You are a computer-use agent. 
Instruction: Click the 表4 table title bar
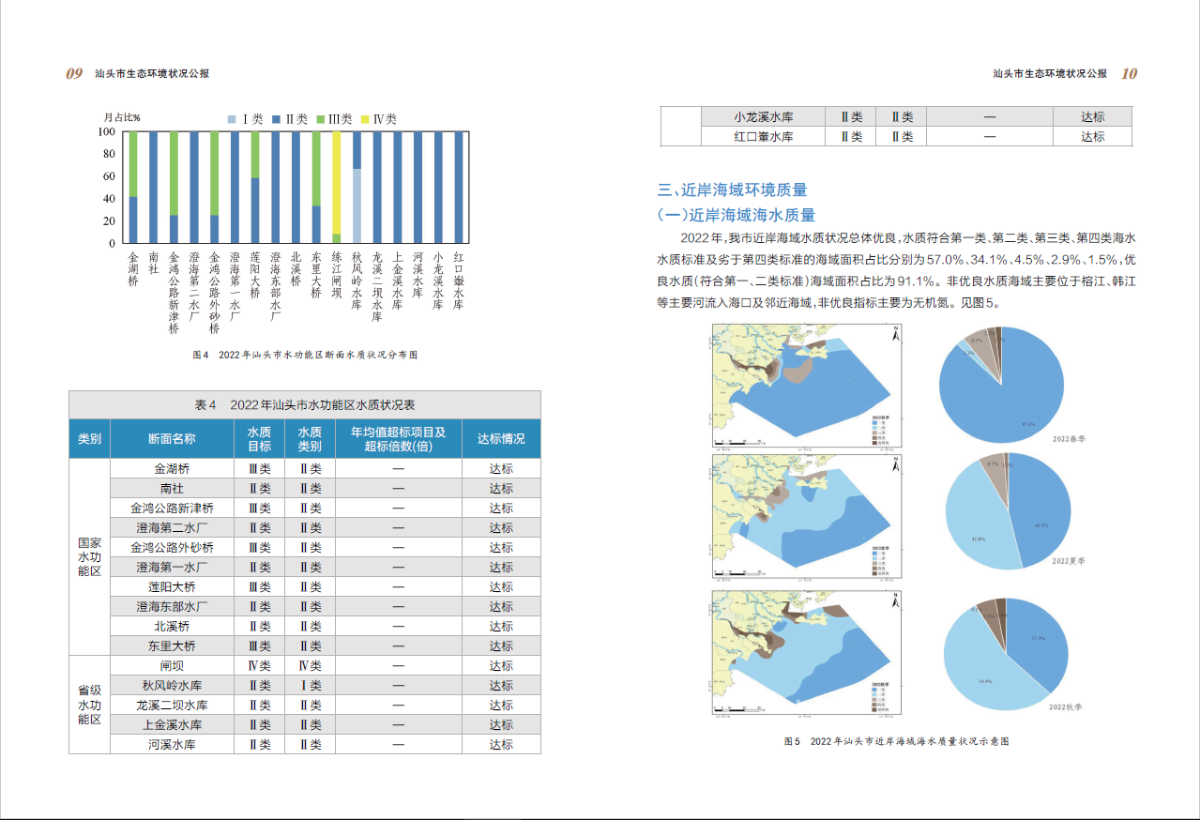[x=305, y=404]
